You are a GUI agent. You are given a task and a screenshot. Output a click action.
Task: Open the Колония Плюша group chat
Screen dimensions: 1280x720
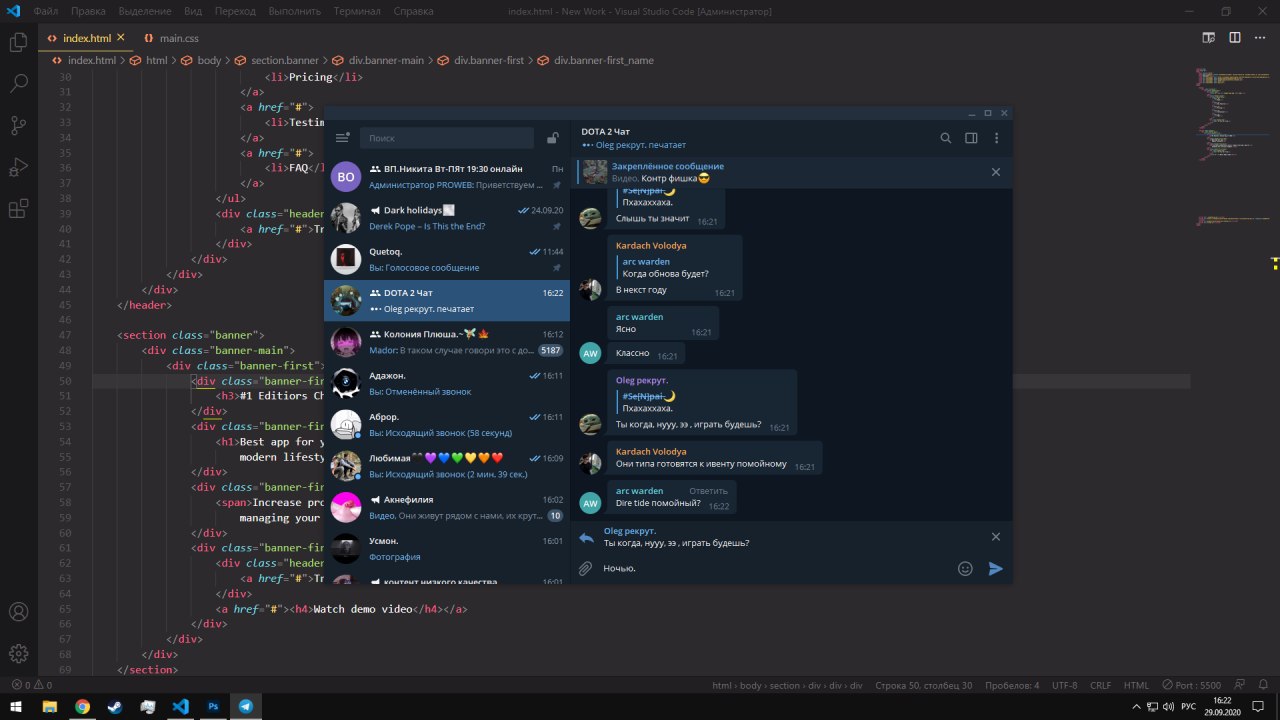(447, 342)
